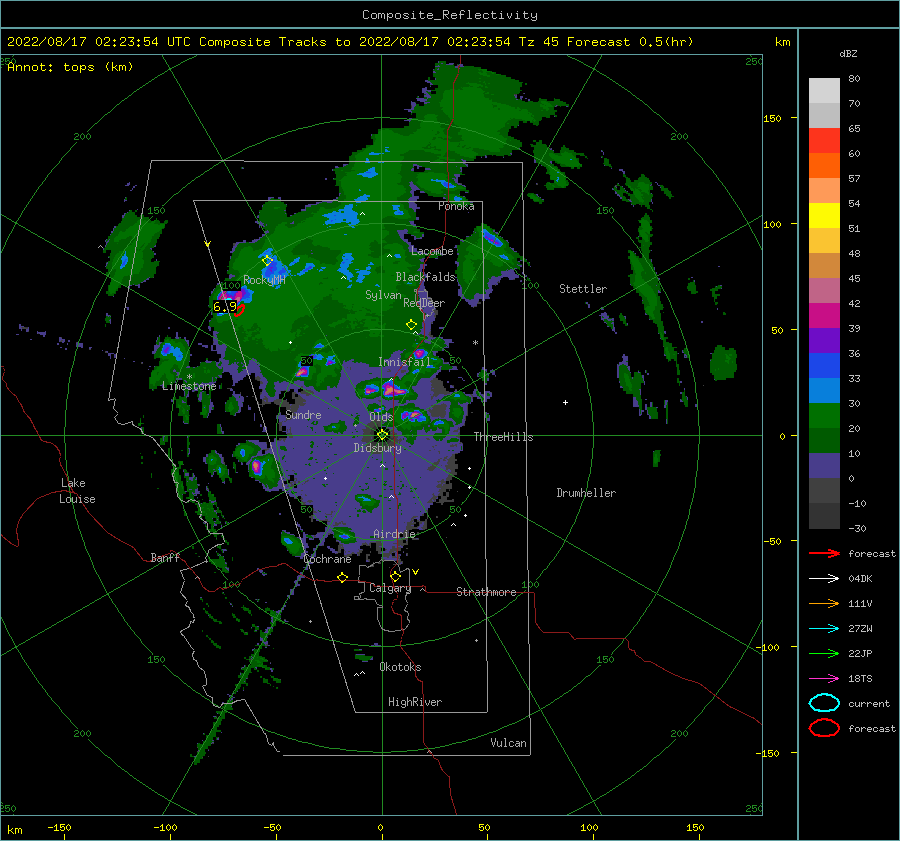Click the Okotoks city label

pos(400,667)
